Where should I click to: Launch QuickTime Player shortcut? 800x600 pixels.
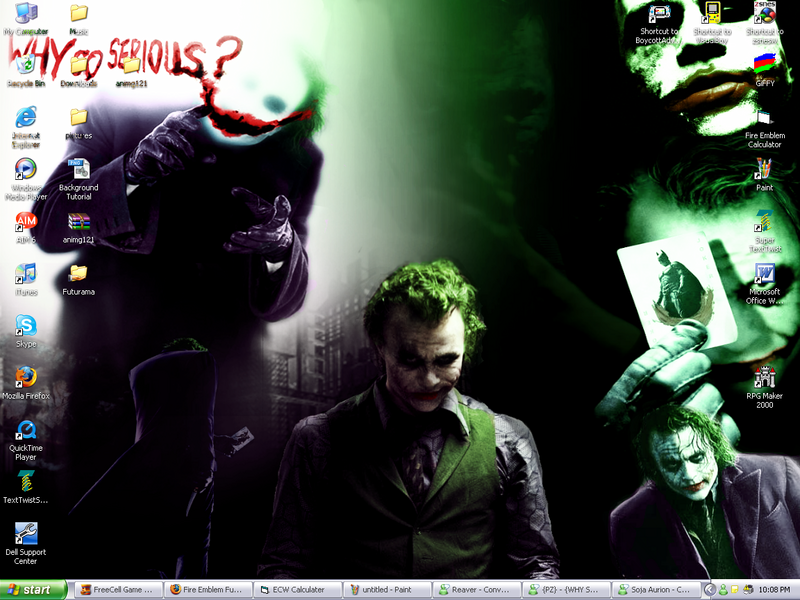click(26, 430)
